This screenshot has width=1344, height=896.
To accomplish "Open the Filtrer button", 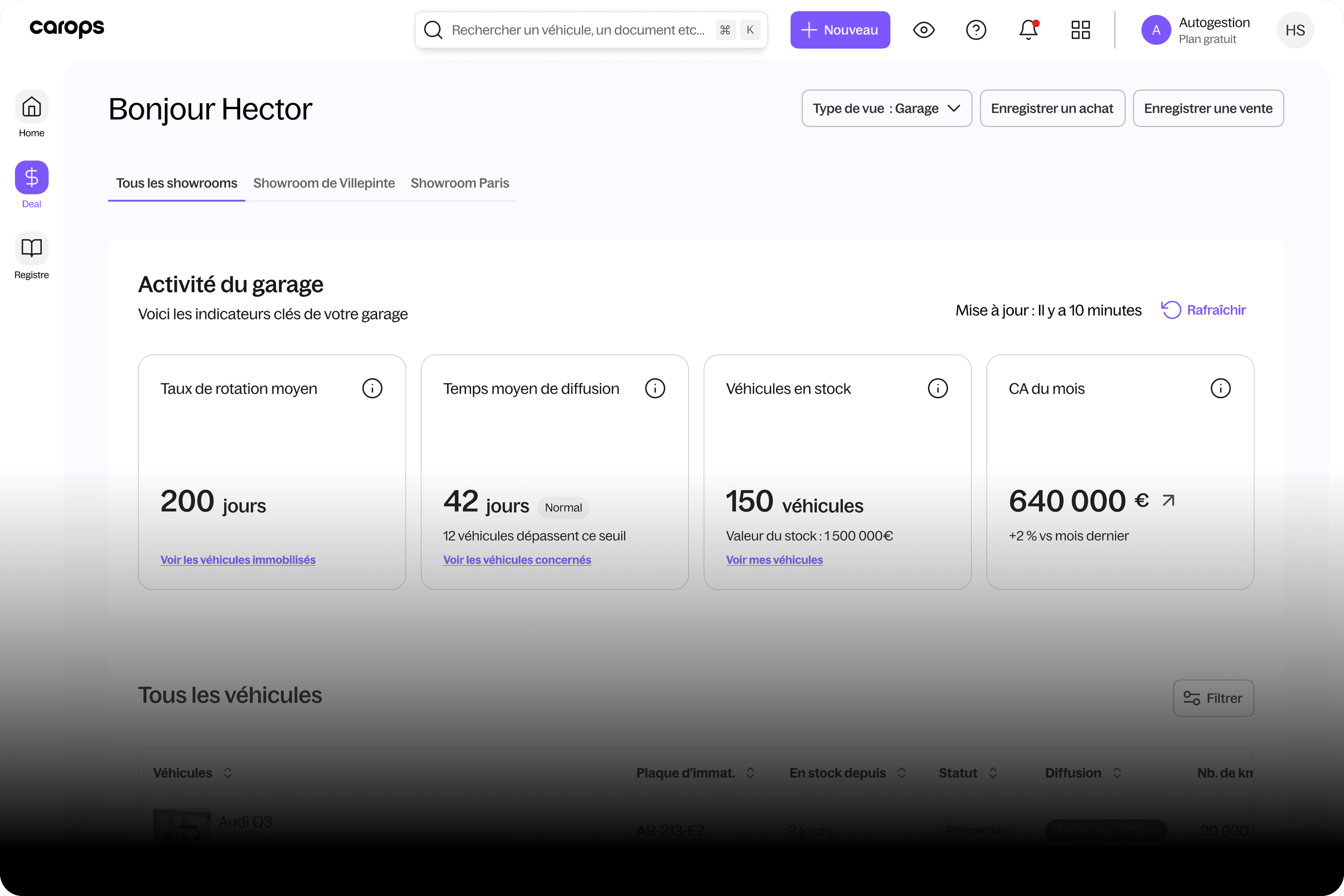I will point(1213,698).
